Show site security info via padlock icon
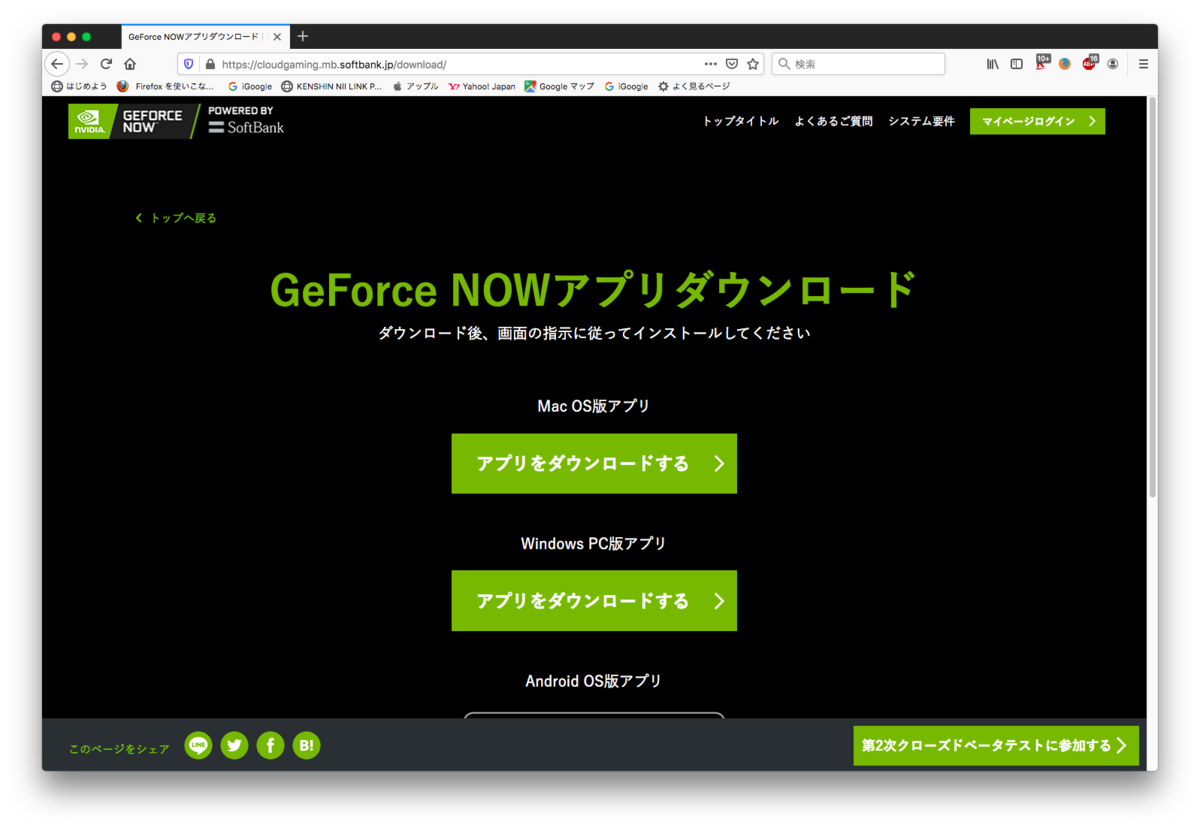The image size is (1200, 831). coord(210,64)
